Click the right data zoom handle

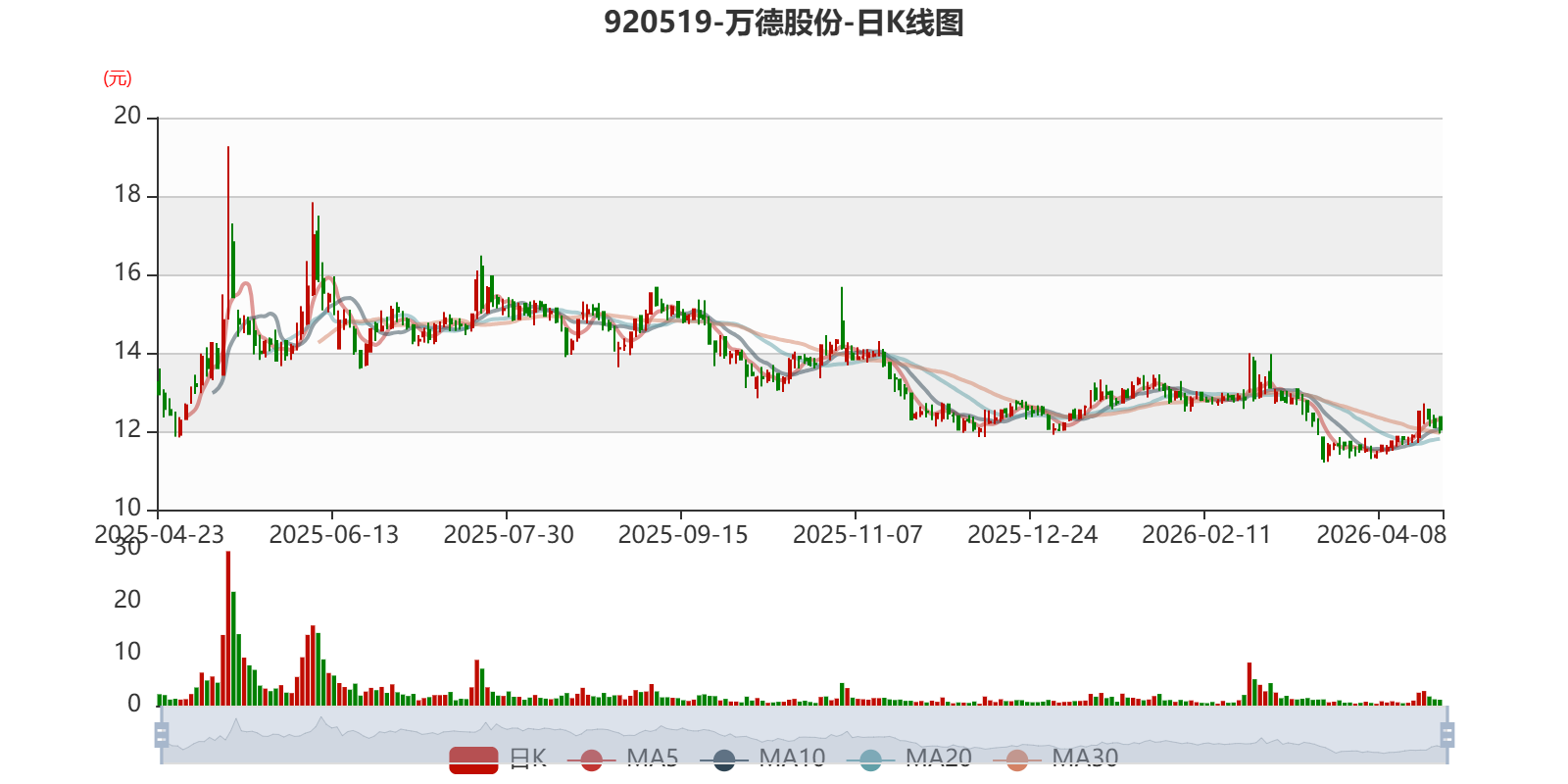pos(1446,735)
